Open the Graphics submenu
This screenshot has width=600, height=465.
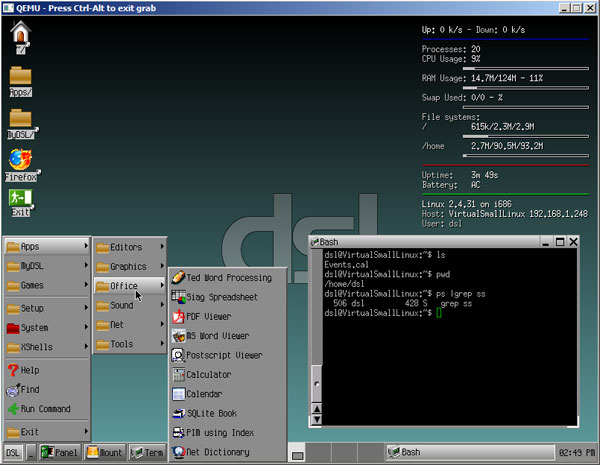(130, 266)
